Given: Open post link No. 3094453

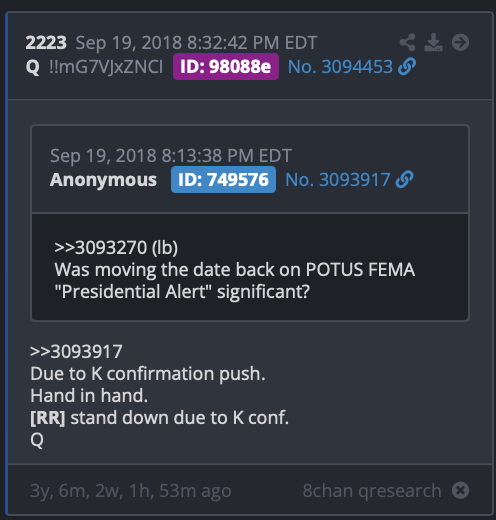Looking at the screenshot, I should pyautogui.click(x=340, y=67).
